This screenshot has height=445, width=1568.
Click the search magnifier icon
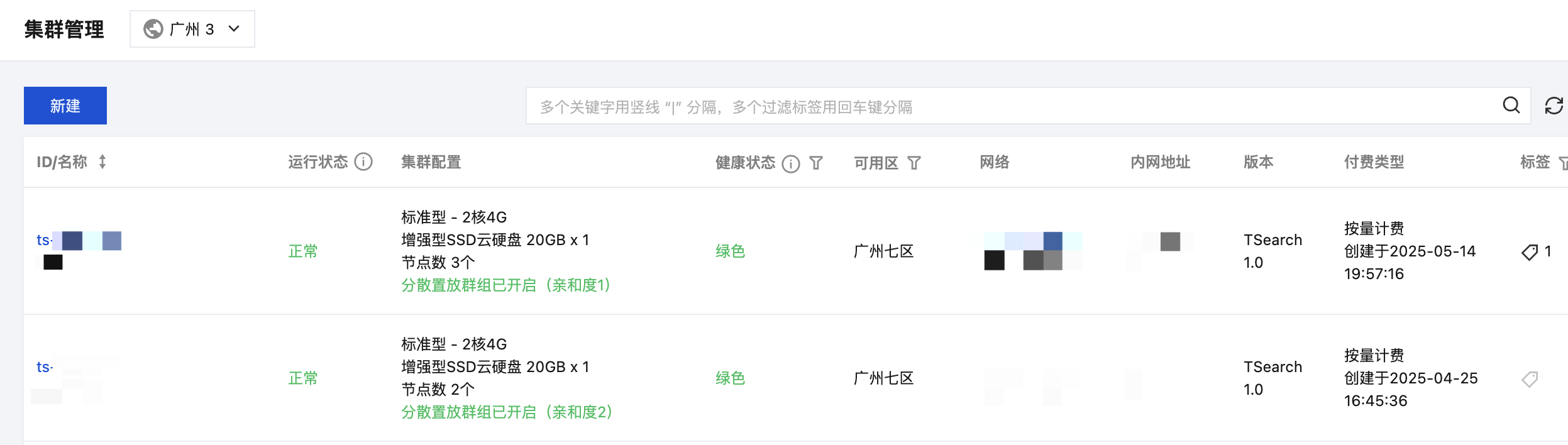(1511, 106)
